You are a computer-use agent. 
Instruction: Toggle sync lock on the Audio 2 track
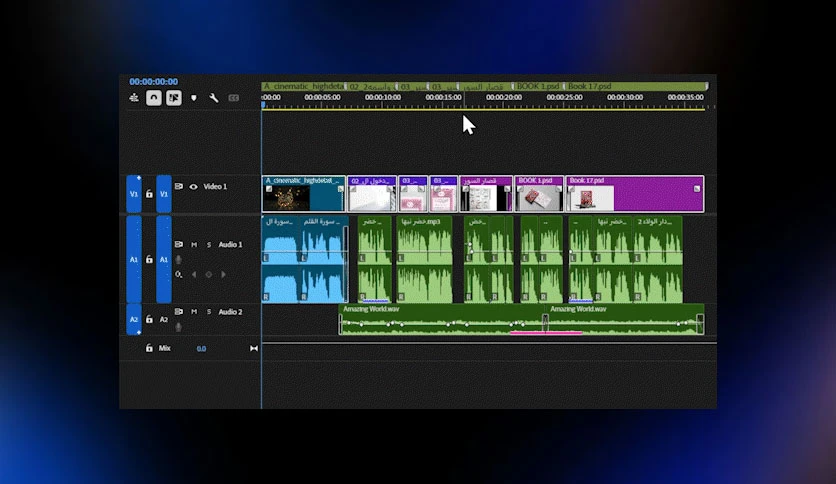179,311
